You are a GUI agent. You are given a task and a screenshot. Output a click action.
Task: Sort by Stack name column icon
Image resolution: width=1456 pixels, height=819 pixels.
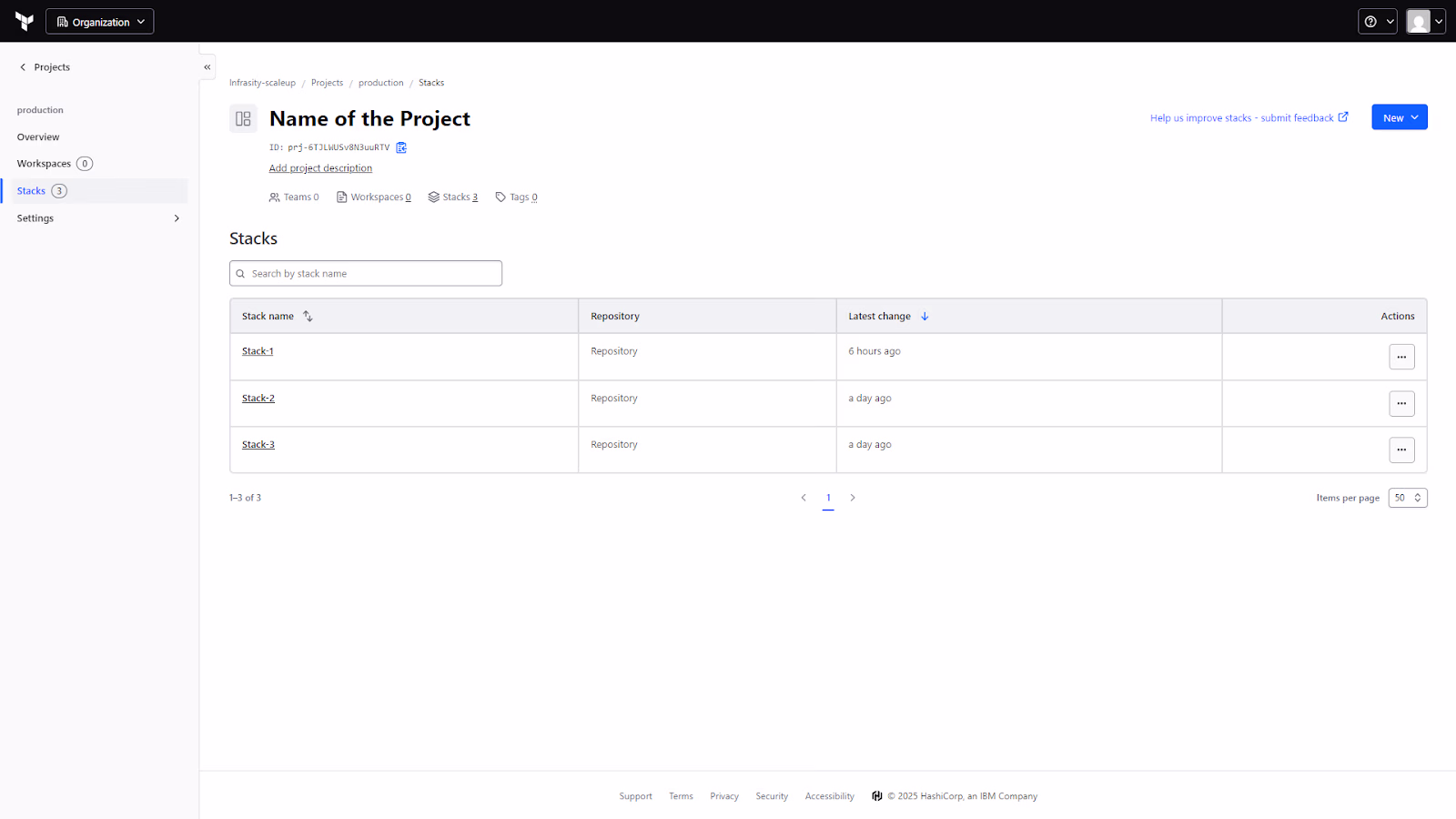308,316
